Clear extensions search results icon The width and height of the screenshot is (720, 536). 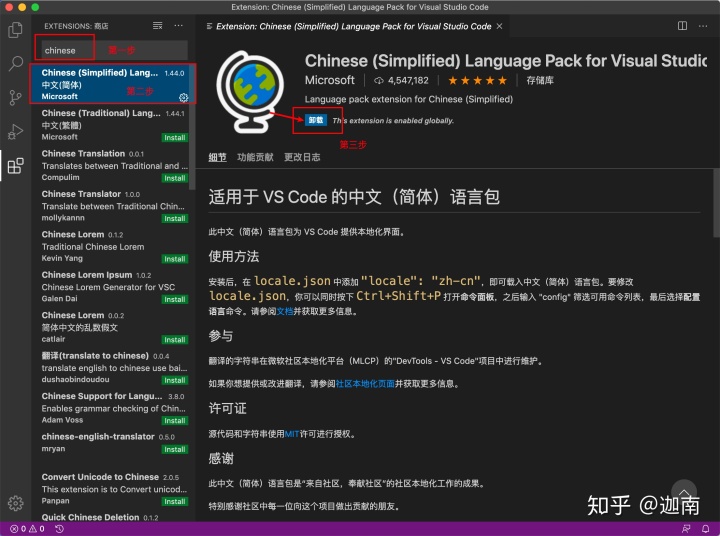(x=158, y=26)
